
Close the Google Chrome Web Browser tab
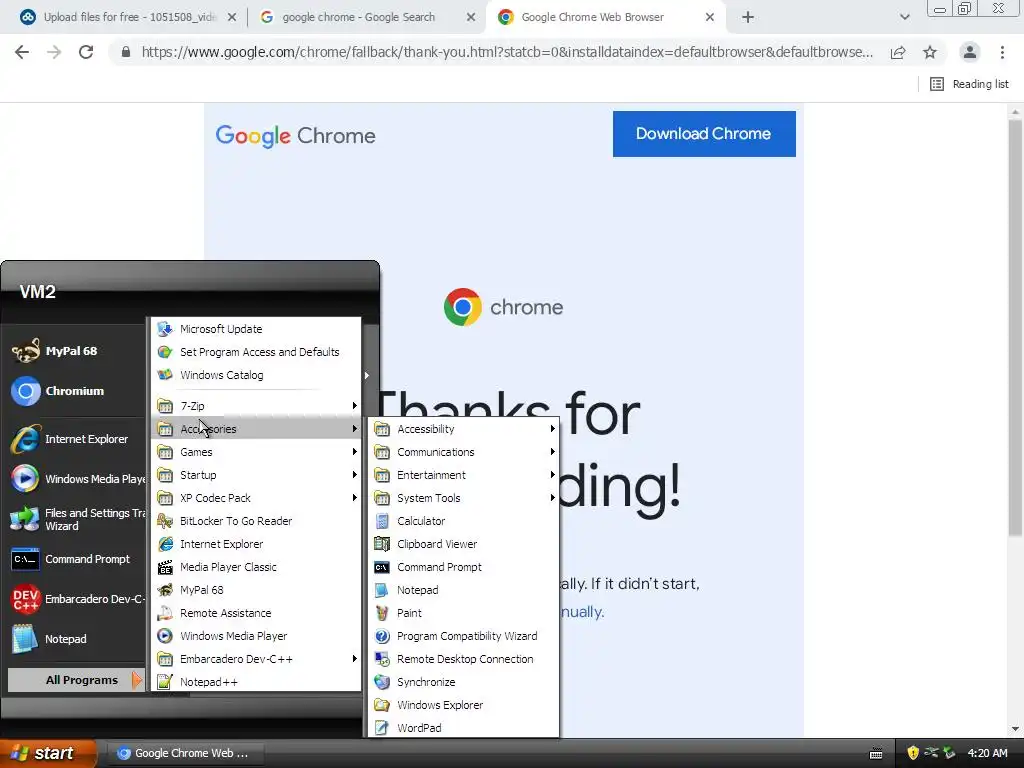click(710, 17)
